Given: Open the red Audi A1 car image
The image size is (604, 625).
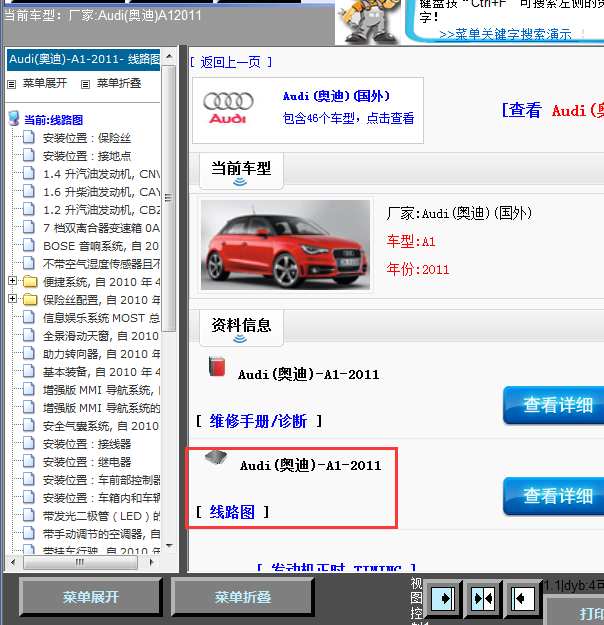Looking at the screenshot, I should tap(285, 245).
